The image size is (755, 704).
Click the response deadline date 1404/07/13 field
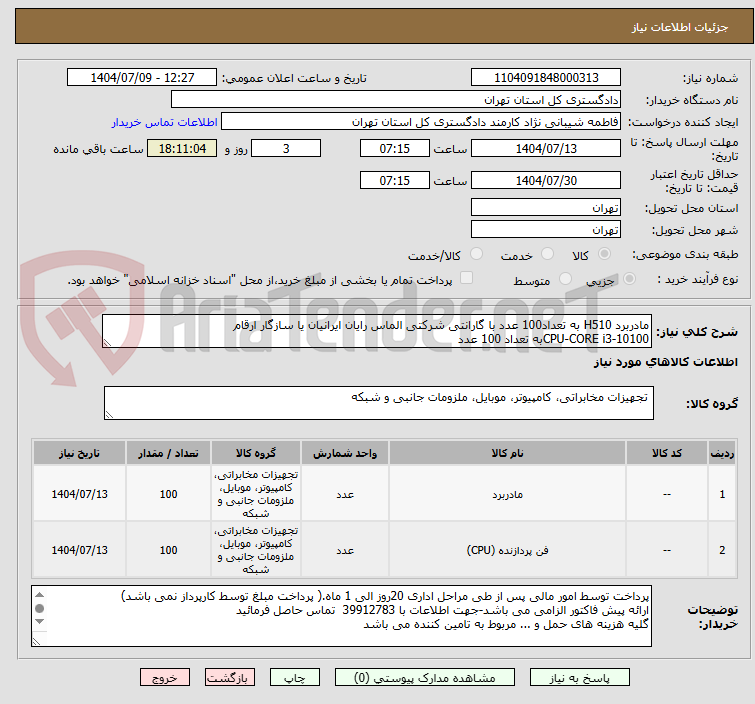(546, 148)
